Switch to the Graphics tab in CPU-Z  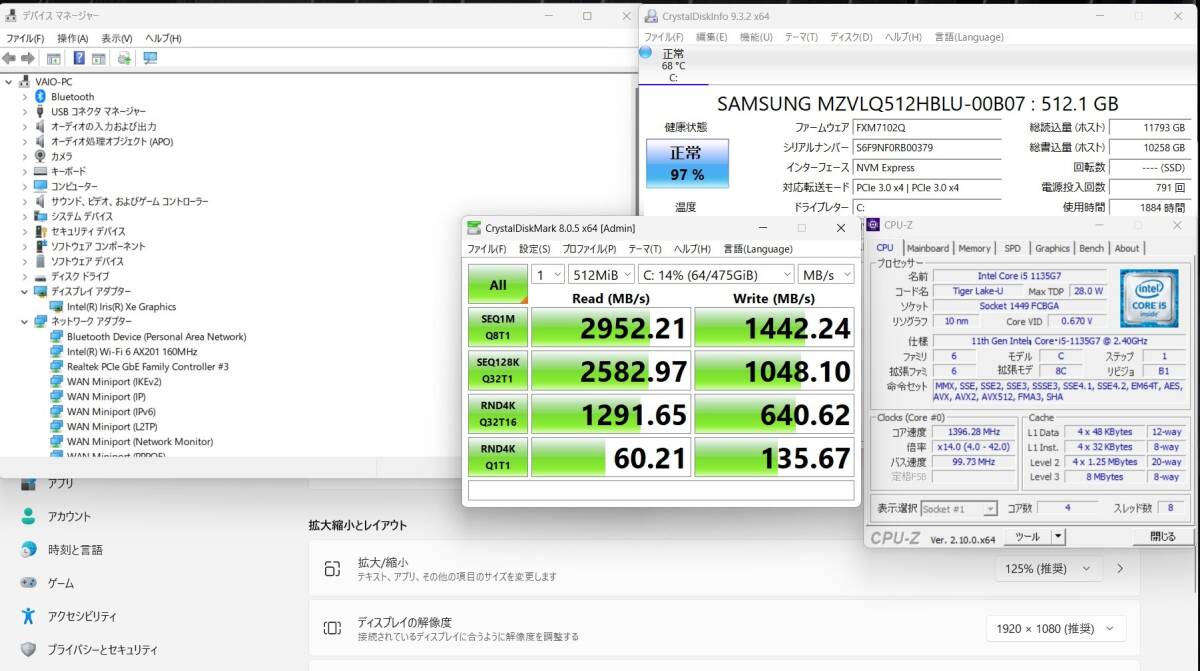1052,248
